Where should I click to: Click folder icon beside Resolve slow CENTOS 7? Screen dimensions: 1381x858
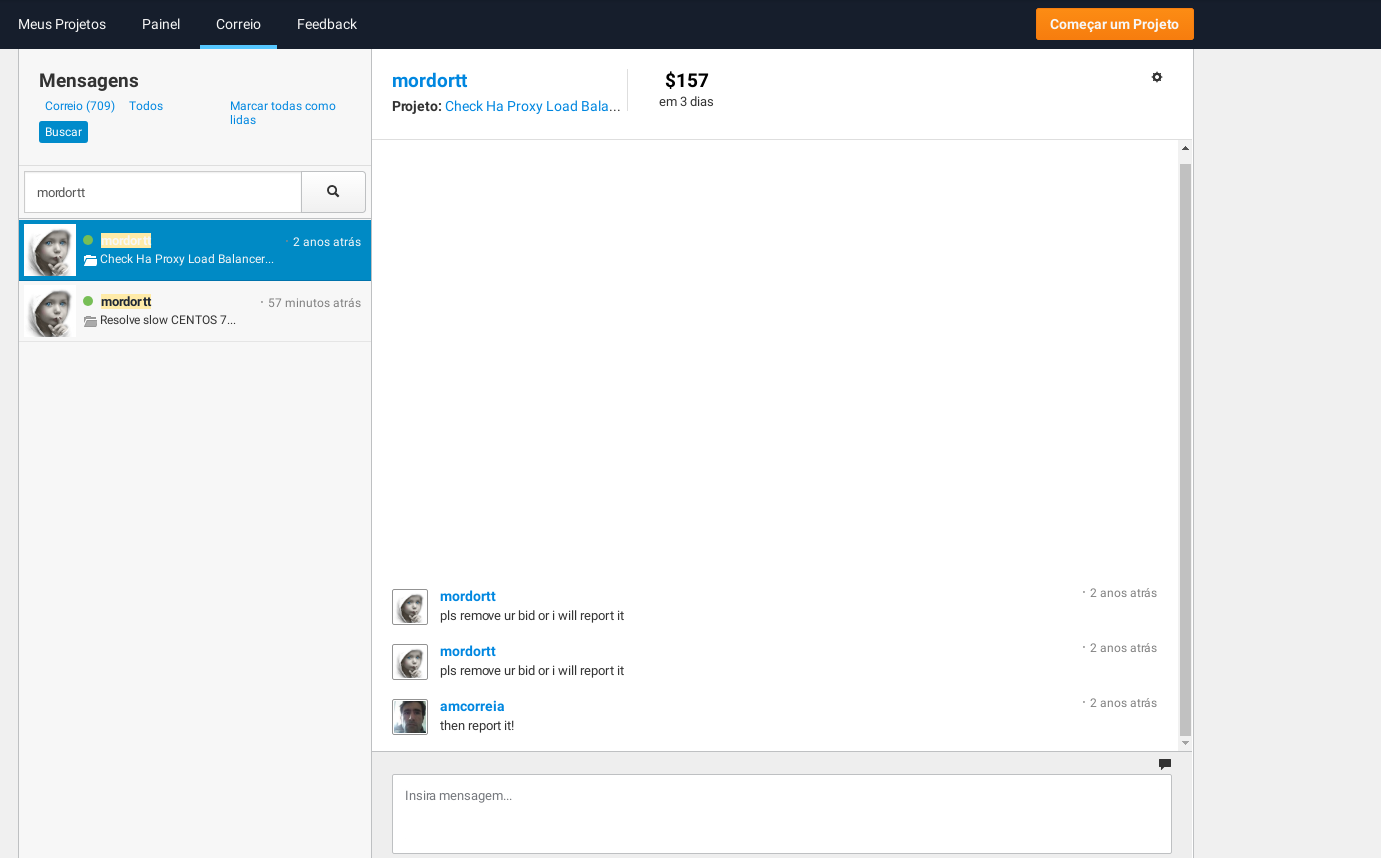(90, 321)
